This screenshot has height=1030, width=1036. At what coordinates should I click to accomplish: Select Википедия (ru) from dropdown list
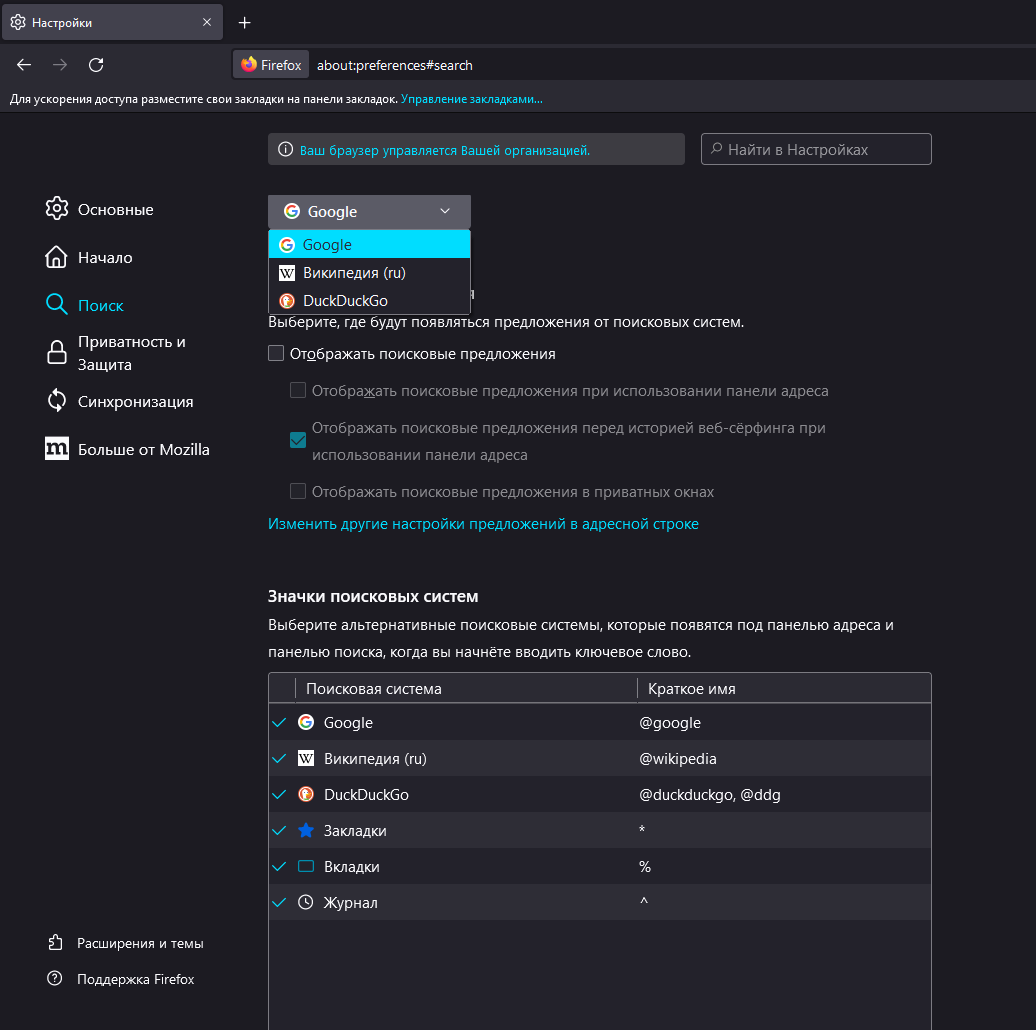click(x=354, y=272)
